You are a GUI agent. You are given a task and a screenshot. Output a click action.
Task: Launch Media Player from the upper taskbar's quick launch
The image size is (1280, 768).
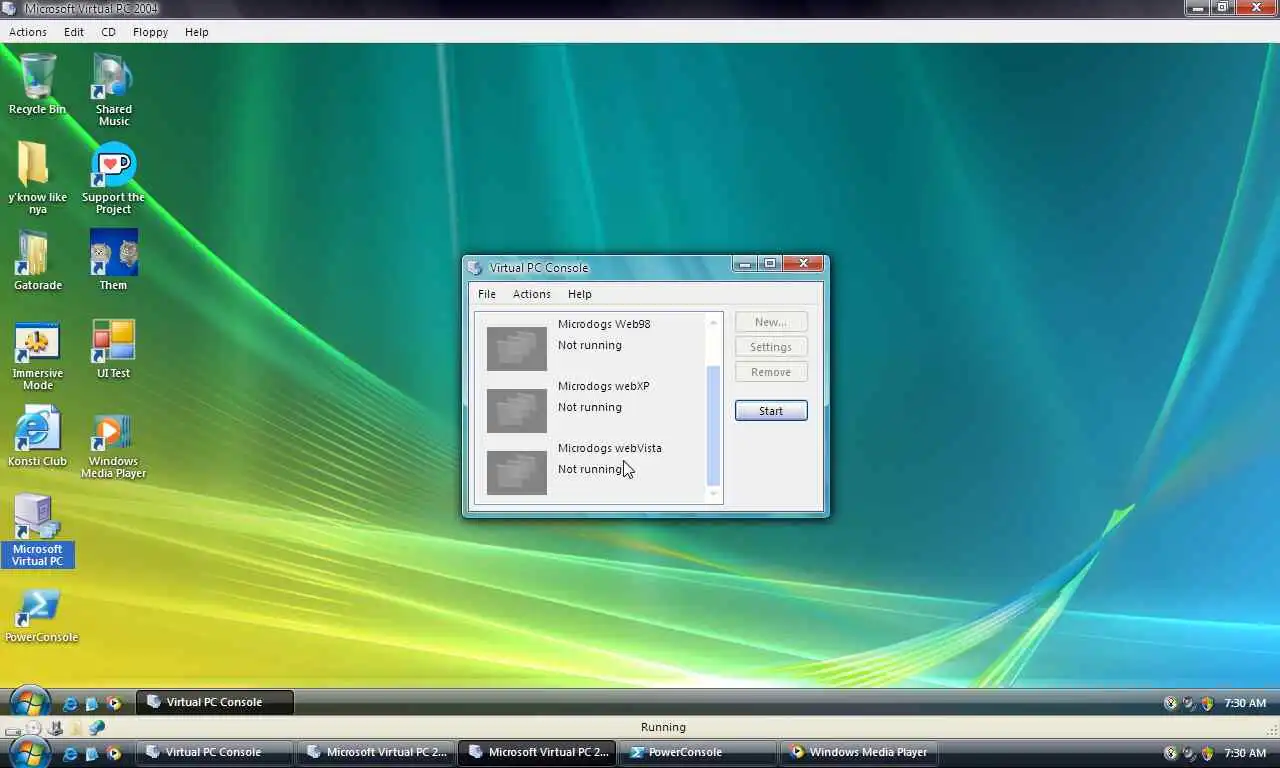114,703
